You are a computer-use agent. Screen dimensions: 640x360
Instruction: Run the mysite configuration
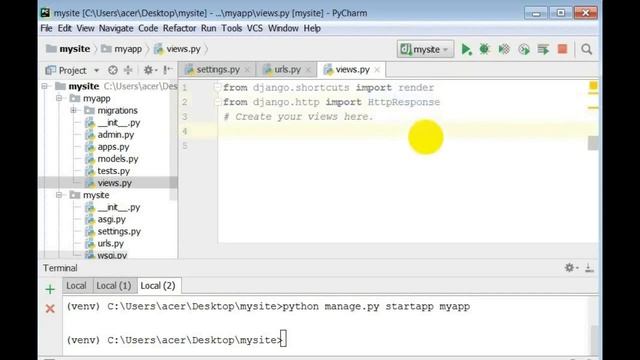click(466, 49)
